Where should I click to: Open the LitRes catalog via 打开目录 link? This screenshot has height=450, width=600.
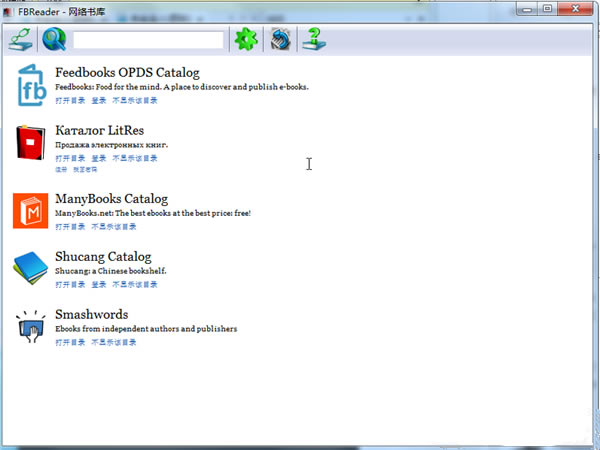pyautogui.click(x=70, y=158)
